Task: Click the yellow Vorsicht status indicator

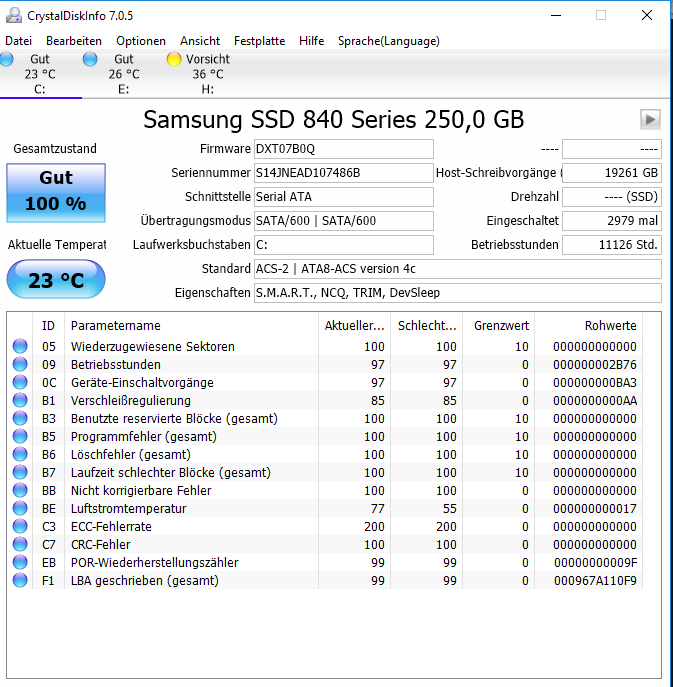Action: (x=174, y=59)
